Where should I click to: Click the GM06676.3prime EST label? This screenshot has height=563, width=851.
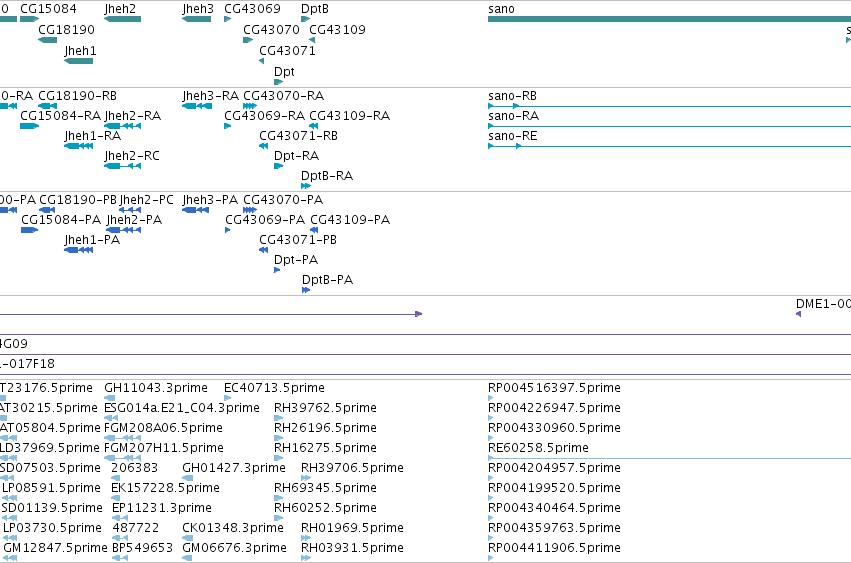234,548
